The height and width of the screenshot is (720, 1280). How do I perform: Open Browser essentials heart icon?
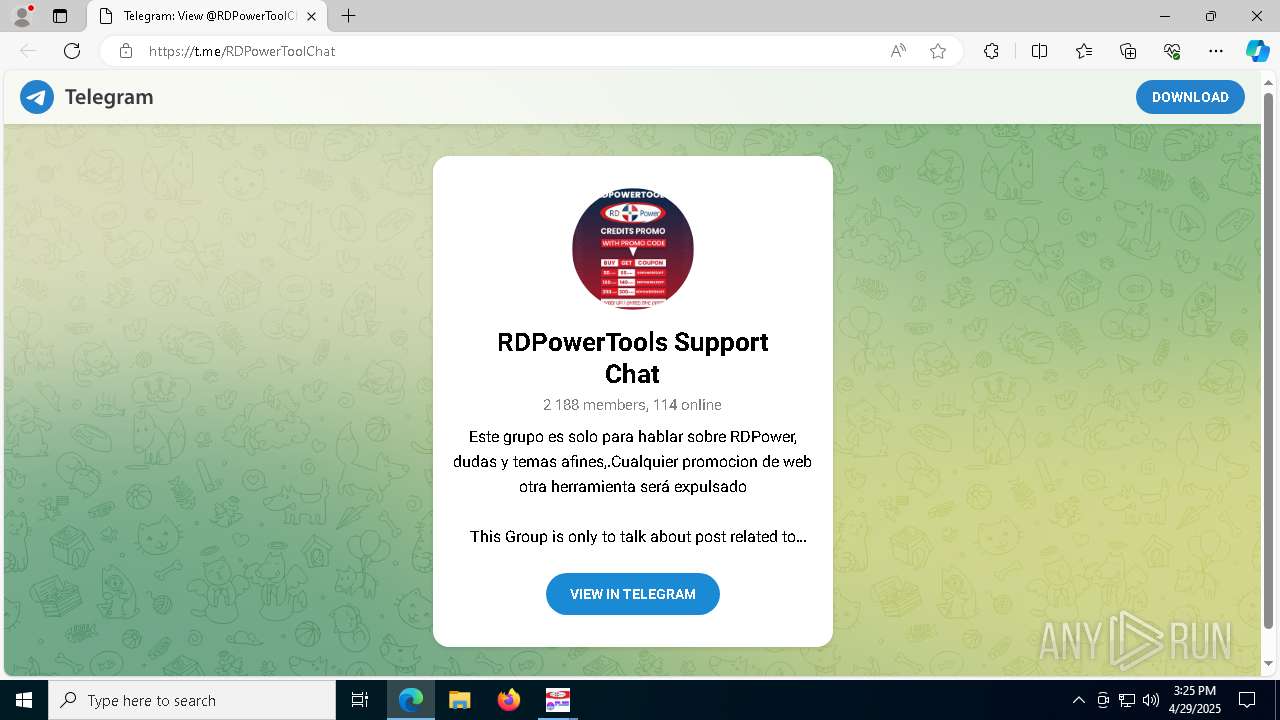tap(1172, 51)
